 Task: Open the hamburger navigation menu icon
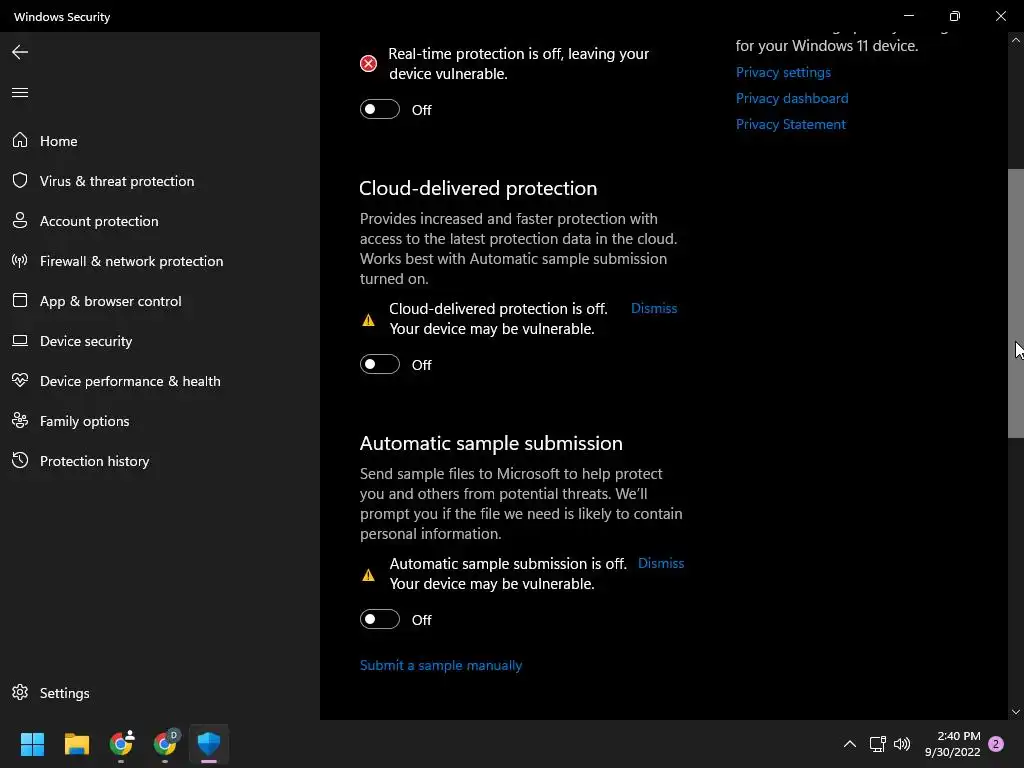point(20,93)
